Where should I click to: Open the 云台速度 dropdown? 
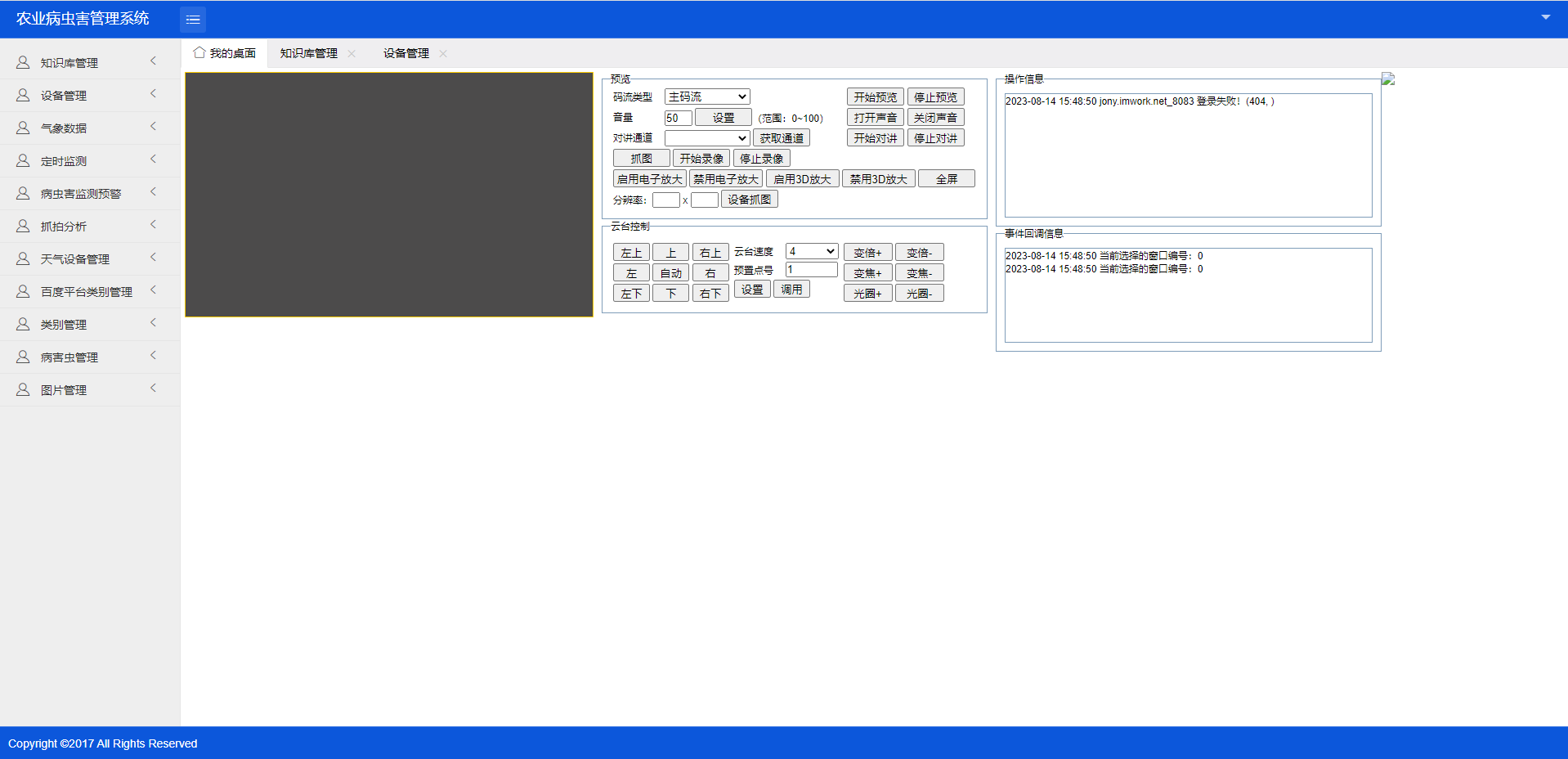coord(811,251)
